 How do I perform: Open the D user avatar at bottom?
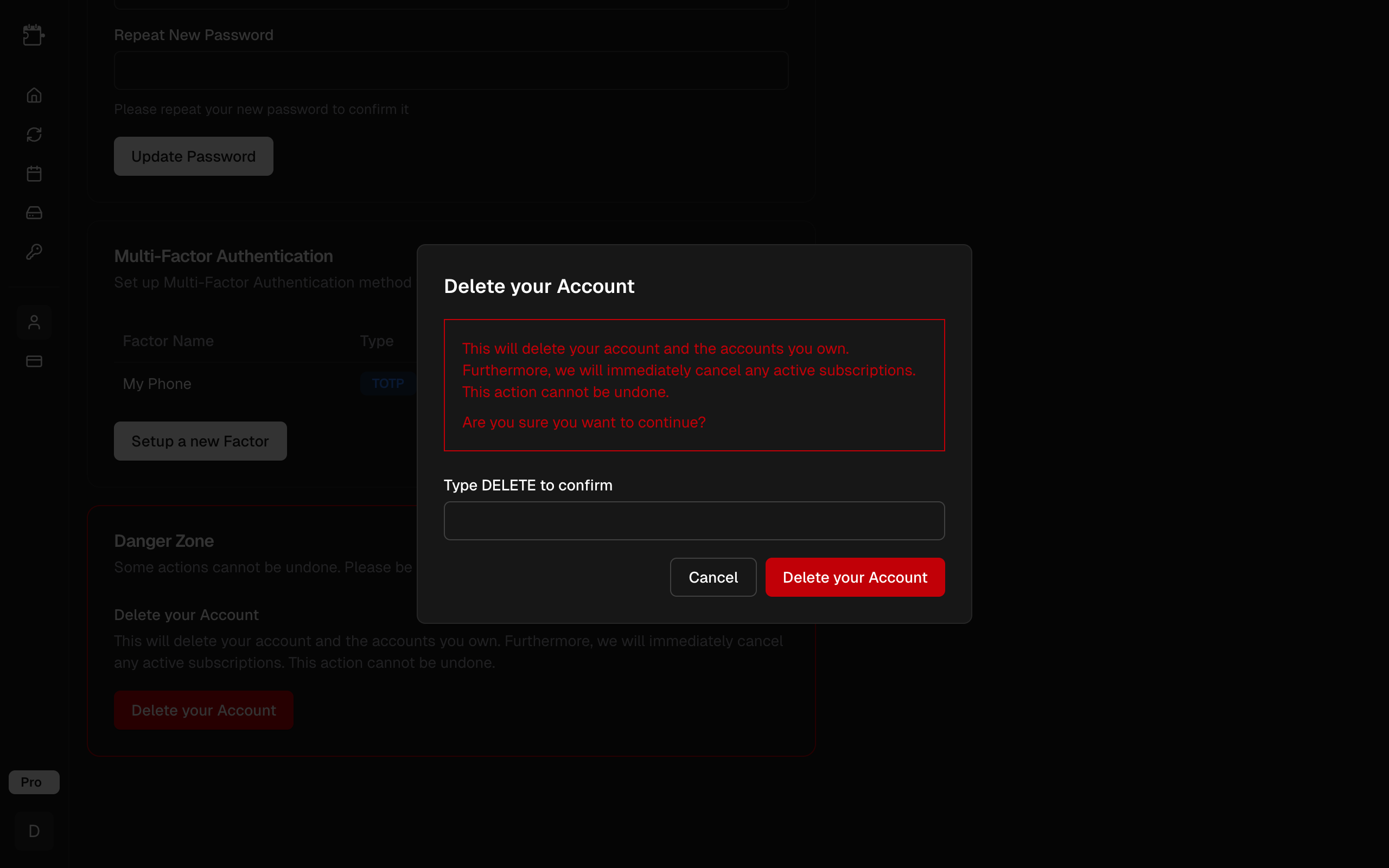(33, 831)
